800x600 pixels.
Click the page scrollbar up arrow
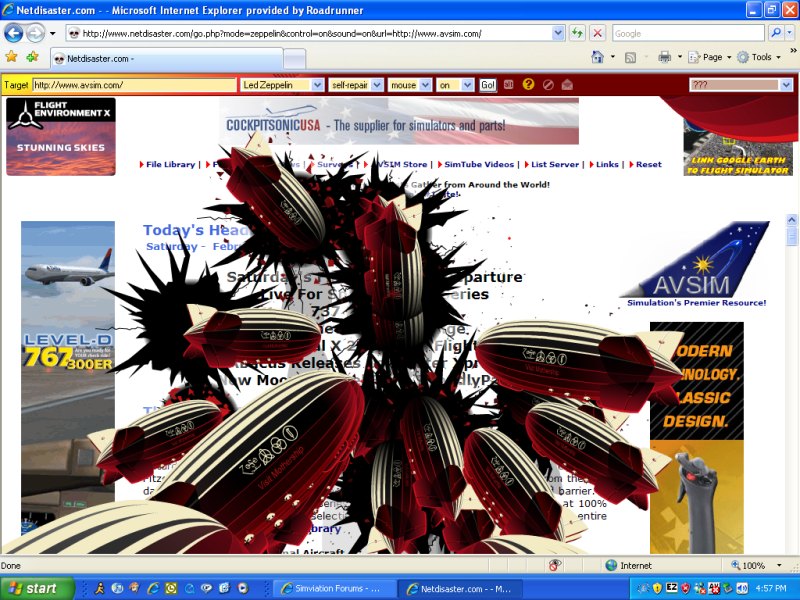(792, 220)
